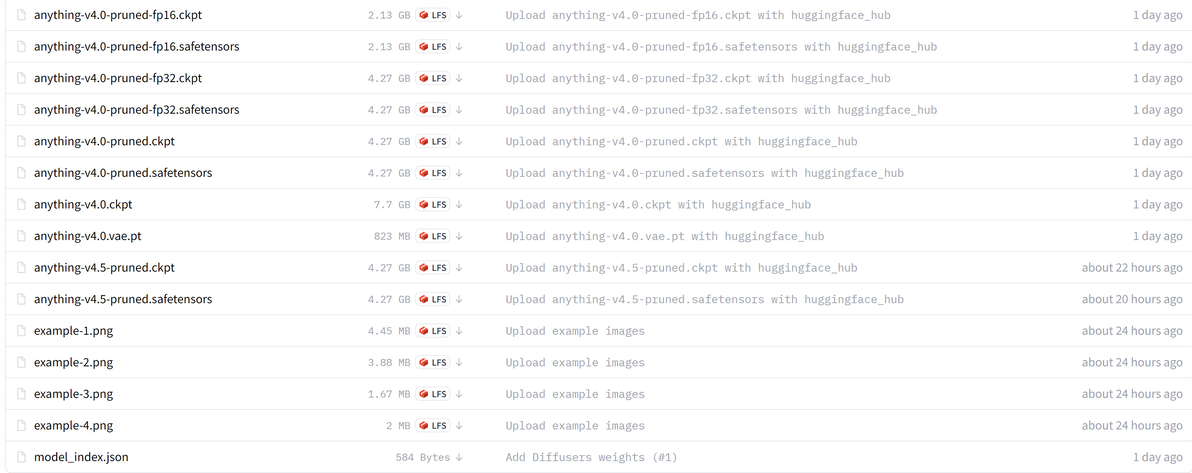
Task: View commit message for anything-v4.0.vae.pt upload
Action: click(x=664, y=236)
